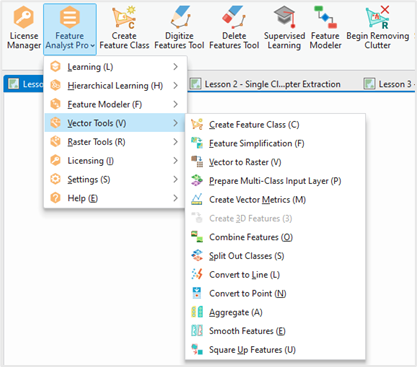Click the Aggregate icon
This screenshot has width=417, height=367.
coord(197,312)
